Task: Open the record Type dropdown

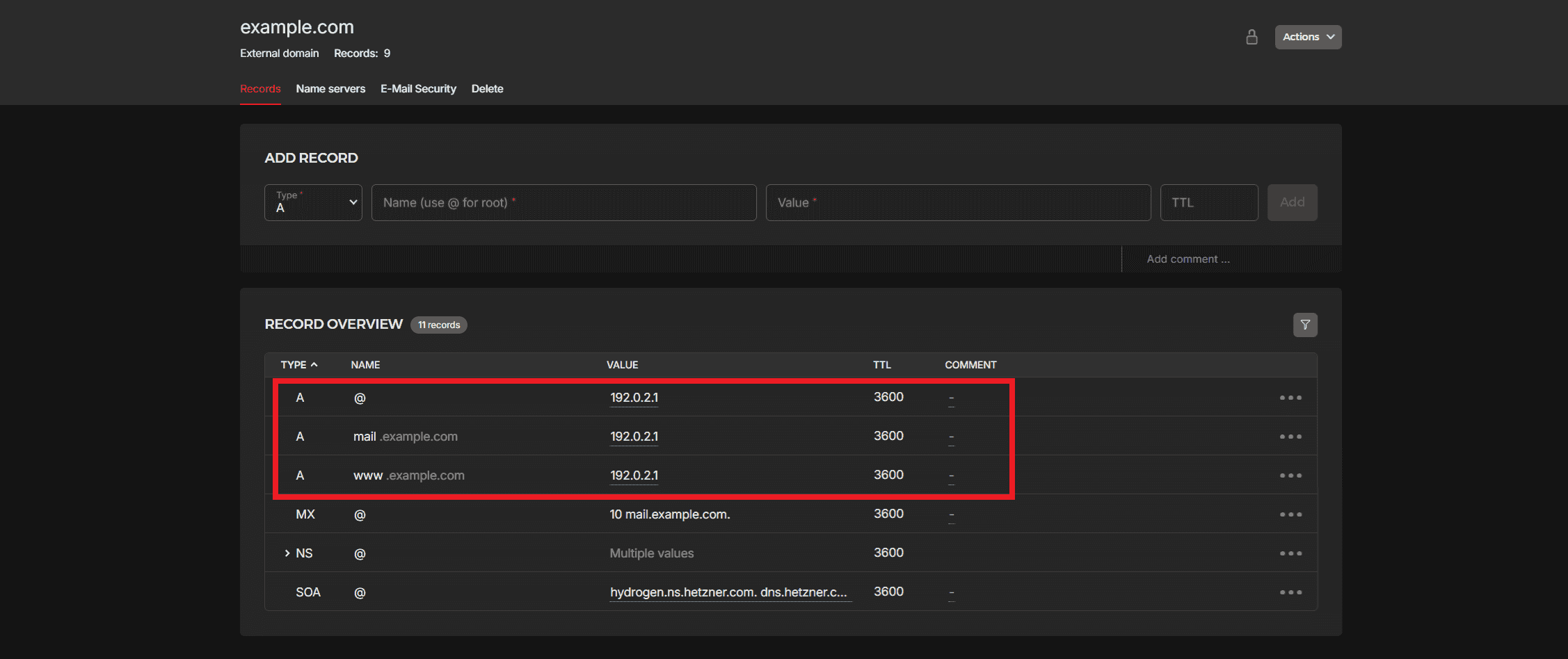Action: pos(313,202)
